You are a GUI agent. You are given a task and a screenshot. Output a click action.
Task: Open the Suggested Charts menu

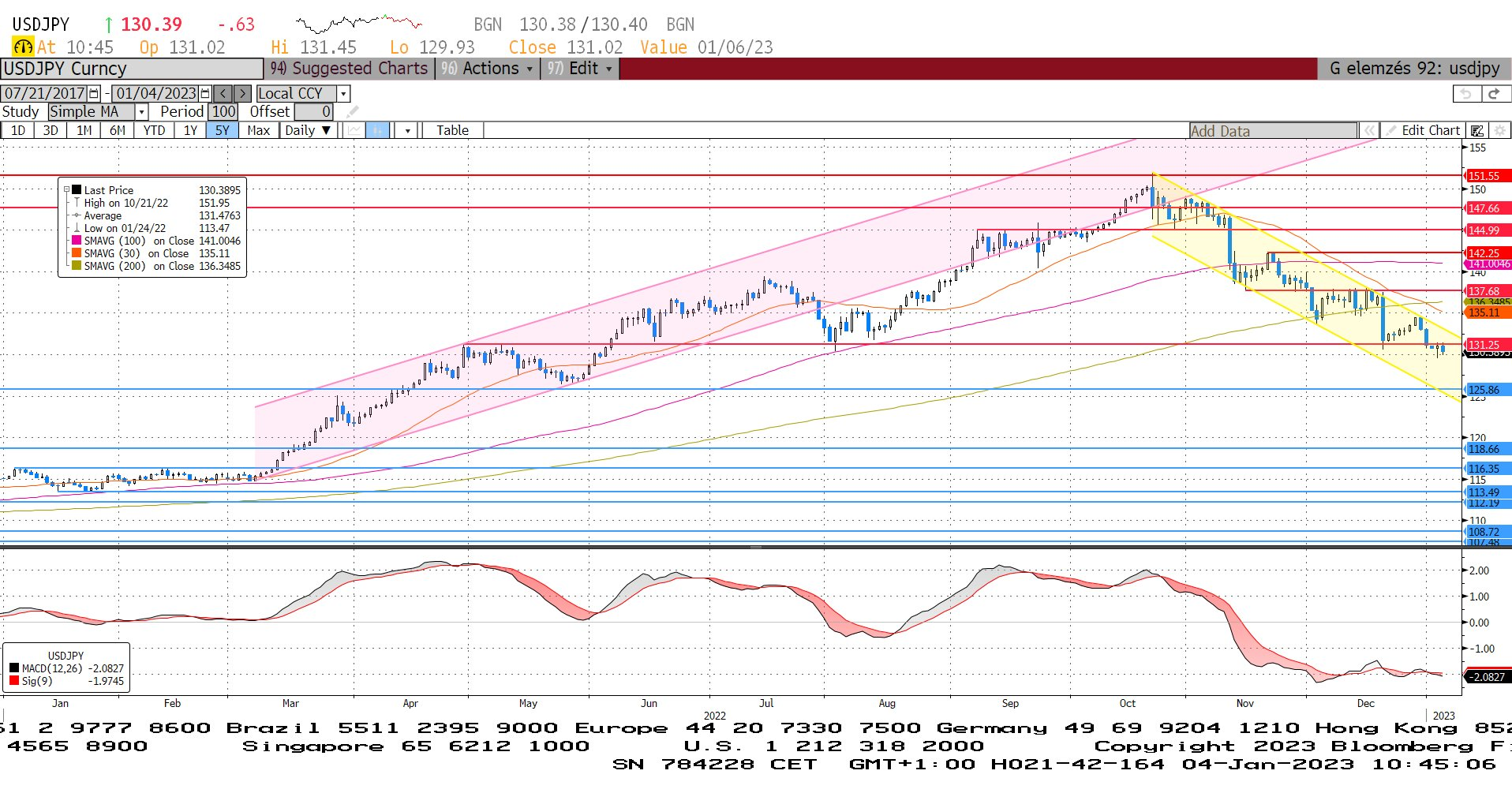350,69
